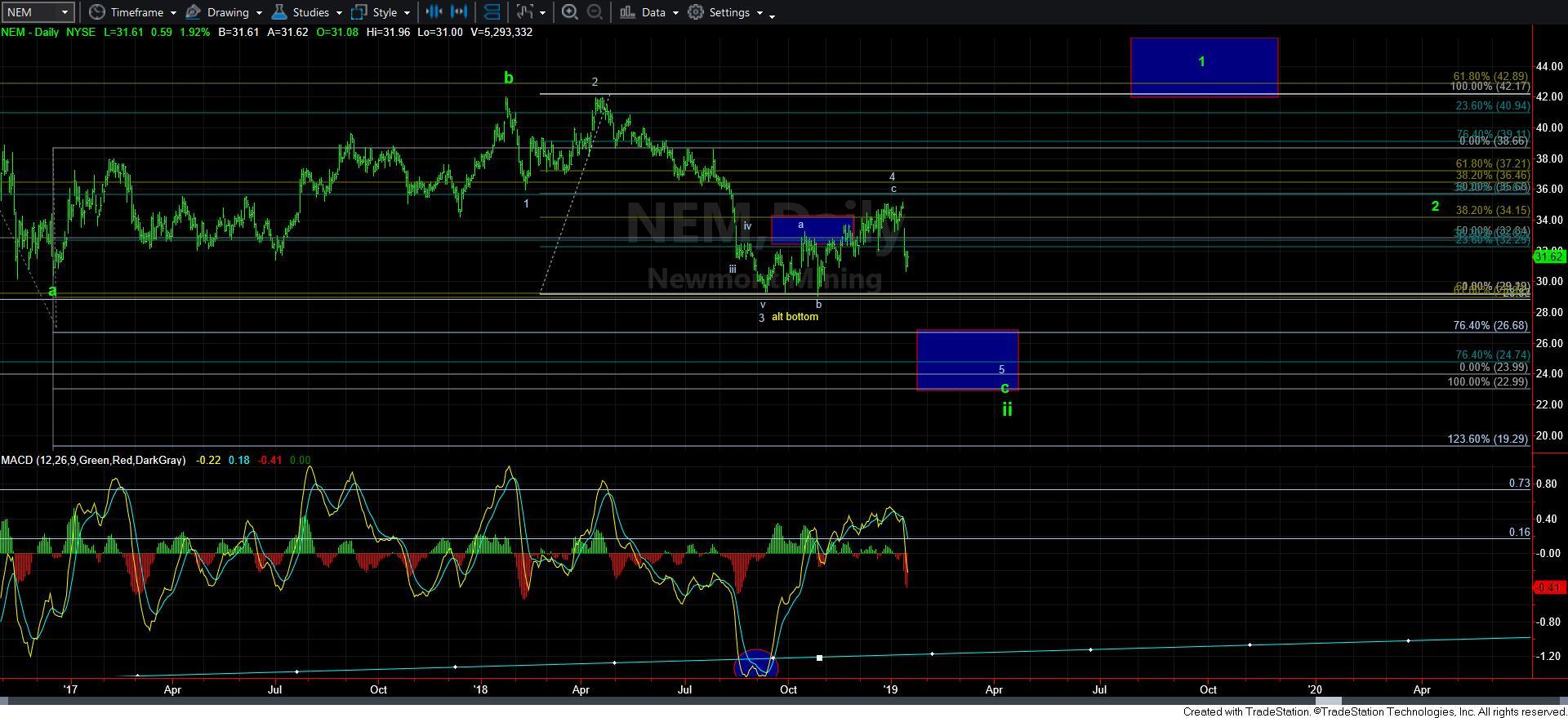
Task: Click the Settings gear icon
Action: pyautogui.click(x=696, y=12)
